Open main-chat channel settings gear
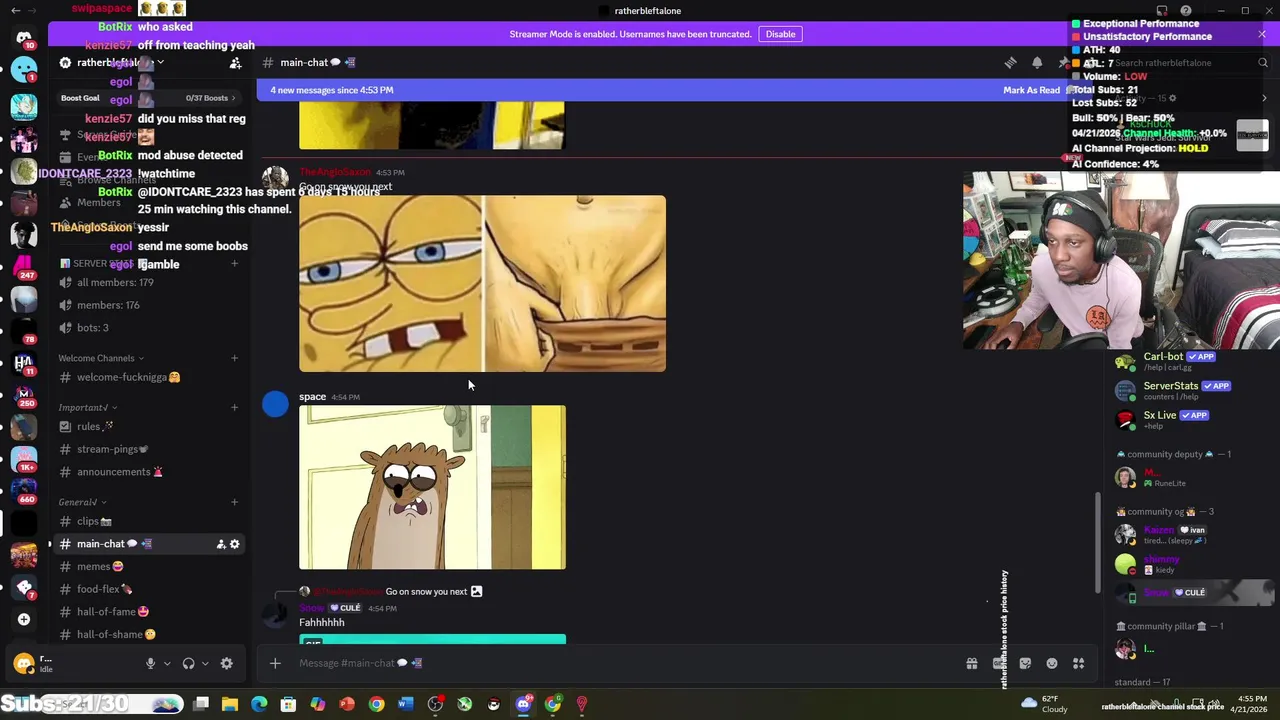1280x720 pixels. tap(235, 544)
